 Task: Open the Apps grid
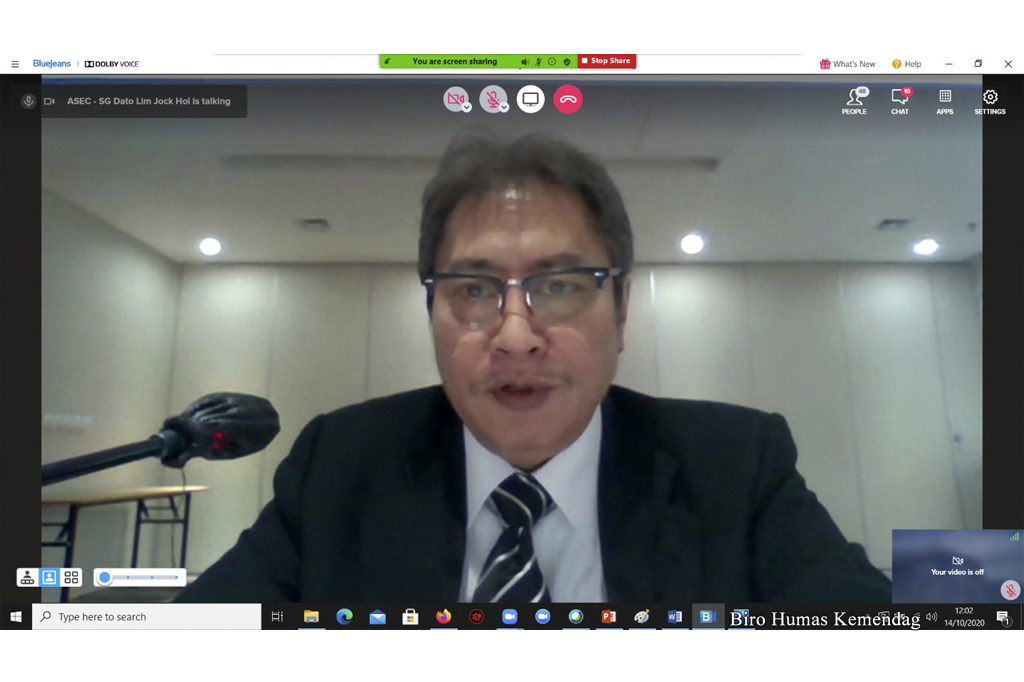pos(945,101)
